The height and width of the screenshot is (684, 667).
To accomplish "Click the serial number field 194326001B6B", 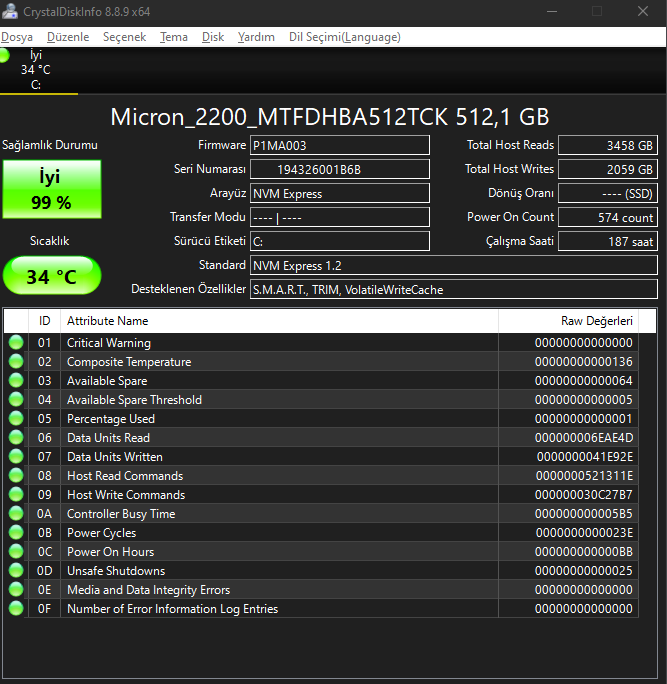I will tap(340, 169).
